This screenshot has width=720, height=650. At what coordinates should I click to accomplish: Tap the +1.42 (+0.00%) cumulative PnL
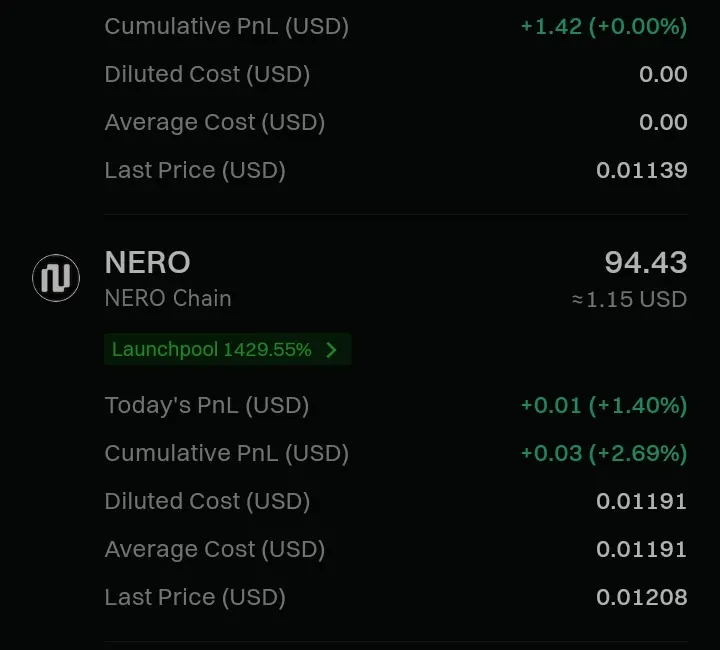[604, 27]
